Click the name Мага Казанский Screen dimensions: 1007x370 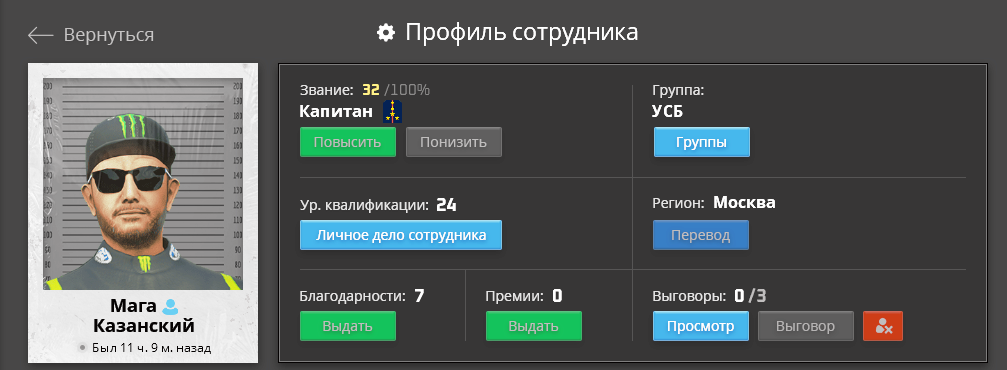pos(143,315)
